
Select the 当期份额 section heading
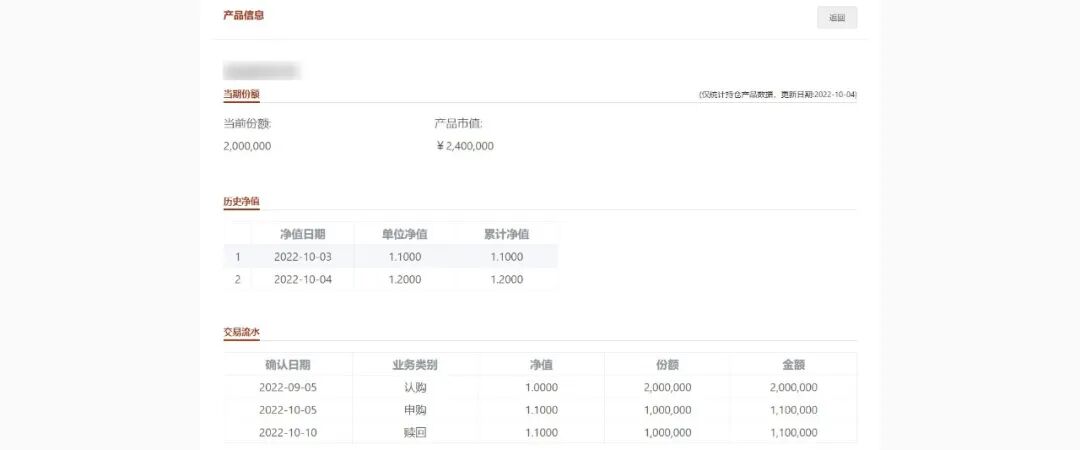click(x=241, y=94)
